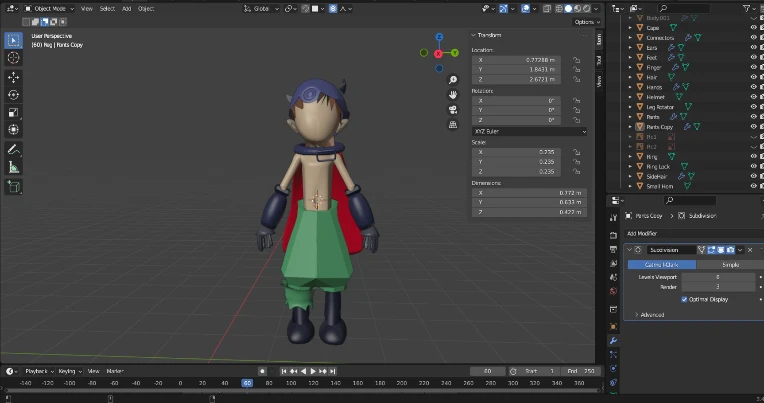Open the Select menu
Image resolution: width=764 pixels, height=403 pixels.
[x=107, y=9]
